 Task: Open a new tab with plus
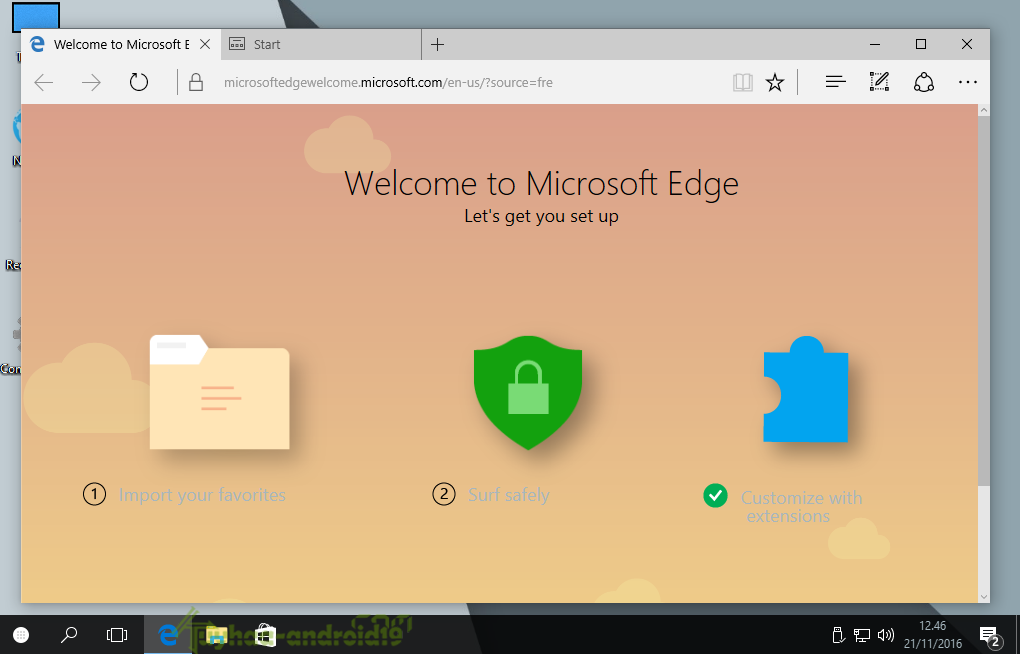438,44
